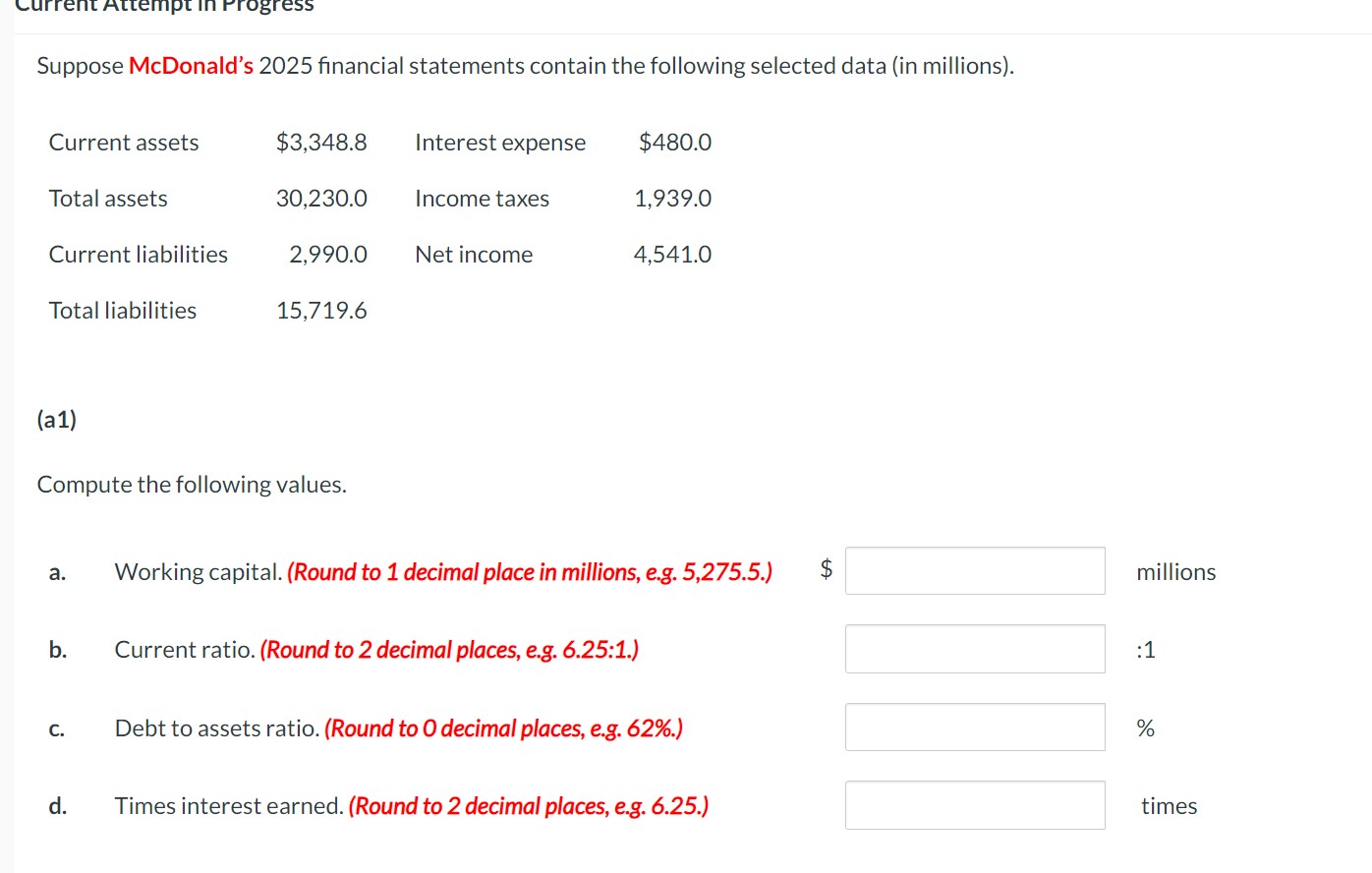Screen dimensions: 1372x873
Task: Click the red Working capital rounding instruction
Action: 530,572
